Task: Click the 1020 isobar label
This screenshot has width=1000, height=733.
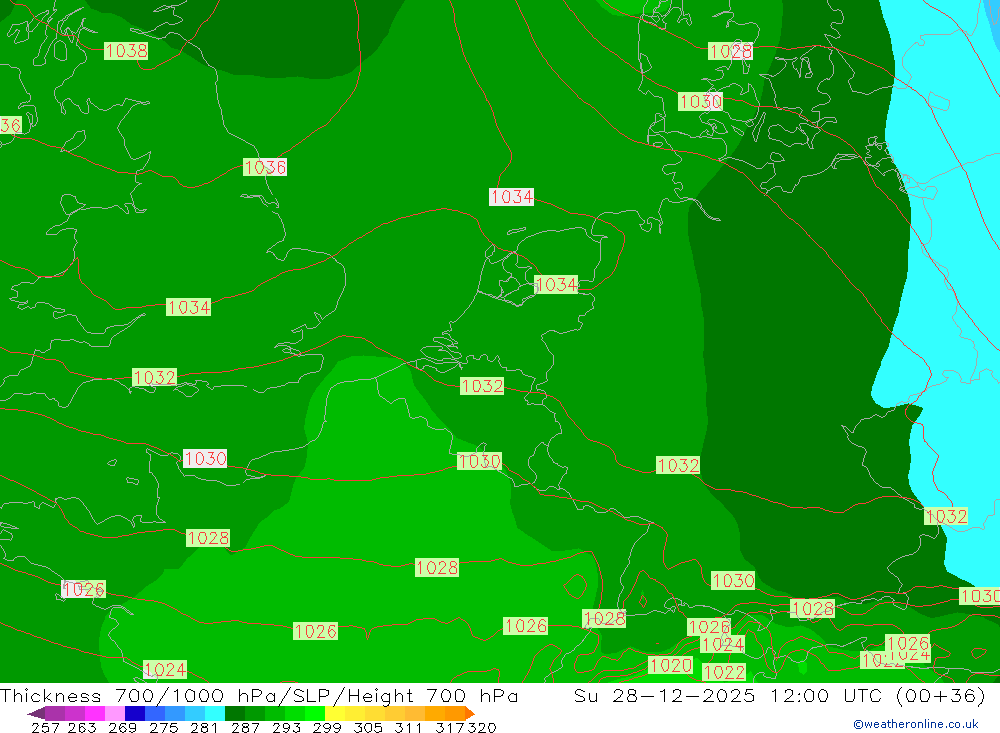Action: pos(670,665)
